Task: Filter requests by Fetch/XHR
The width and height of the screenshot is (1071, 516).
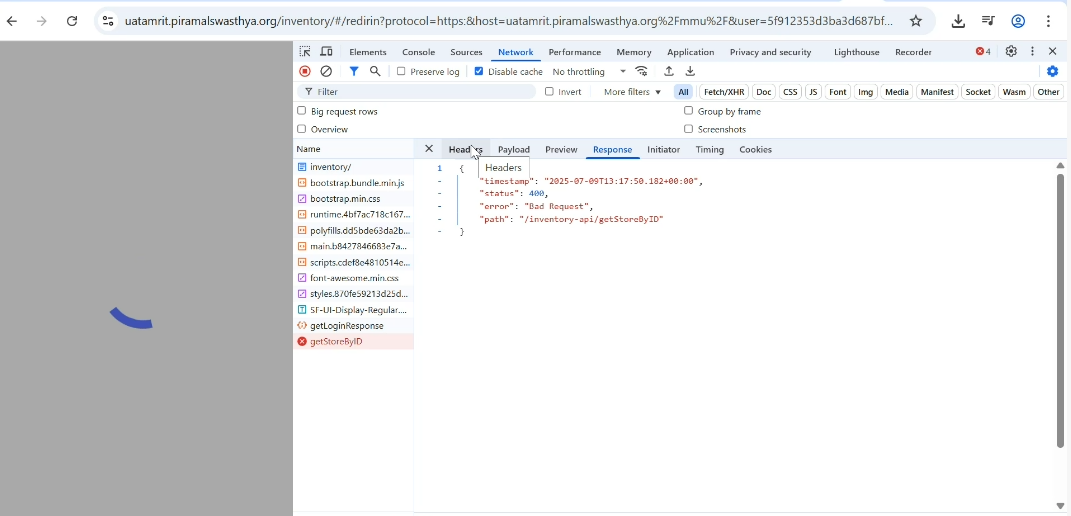Action: point(724,92)
